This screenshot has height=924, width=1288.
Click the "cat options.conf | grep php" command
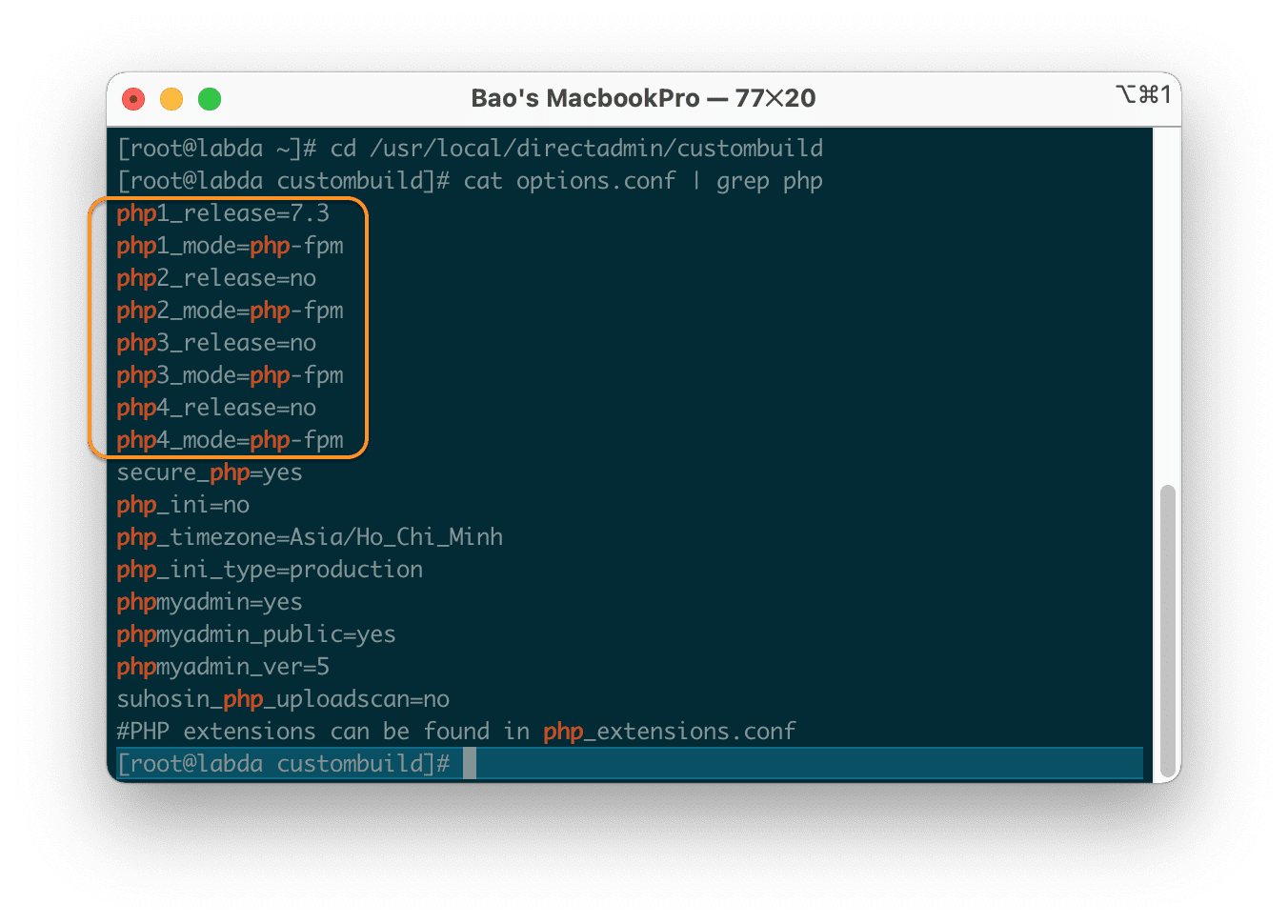(x=643, y=182)
